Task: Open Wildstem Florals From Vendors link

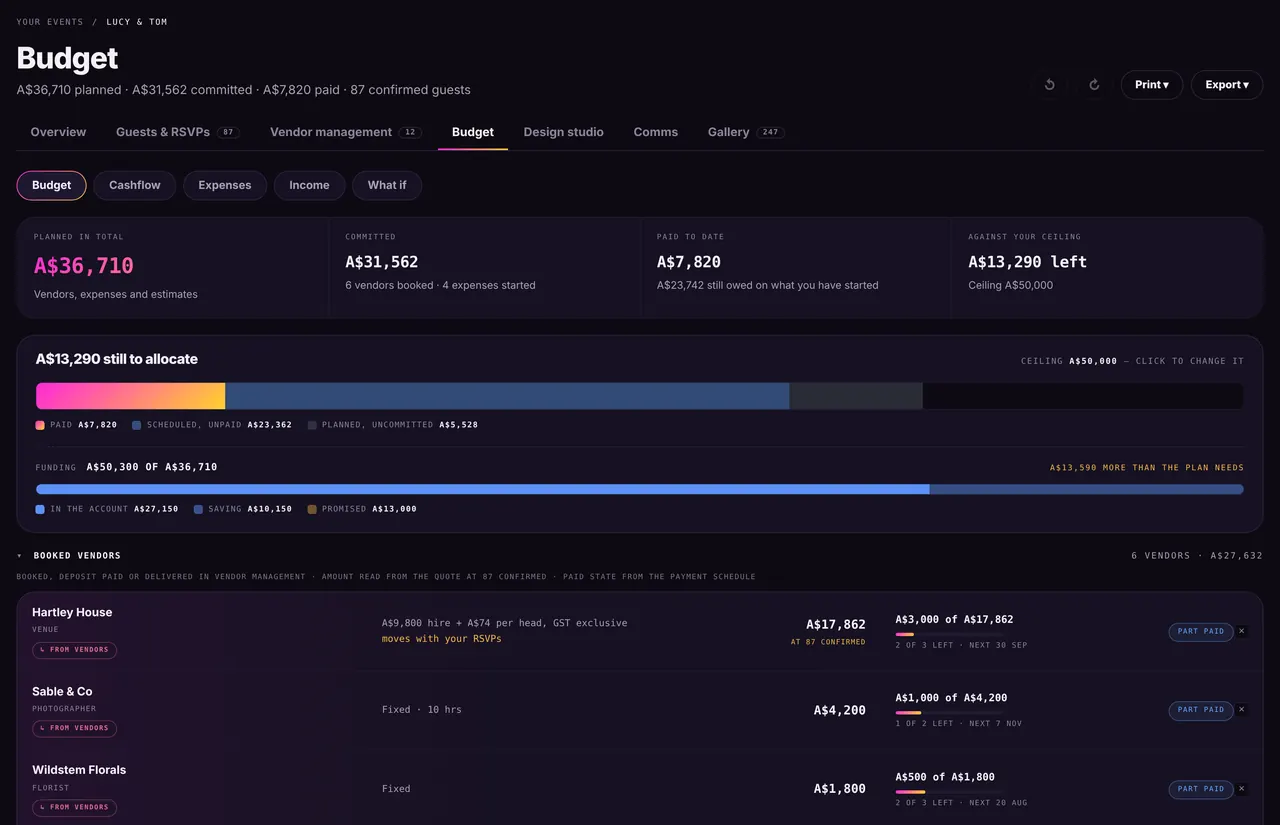Action: tap(74, 807)
